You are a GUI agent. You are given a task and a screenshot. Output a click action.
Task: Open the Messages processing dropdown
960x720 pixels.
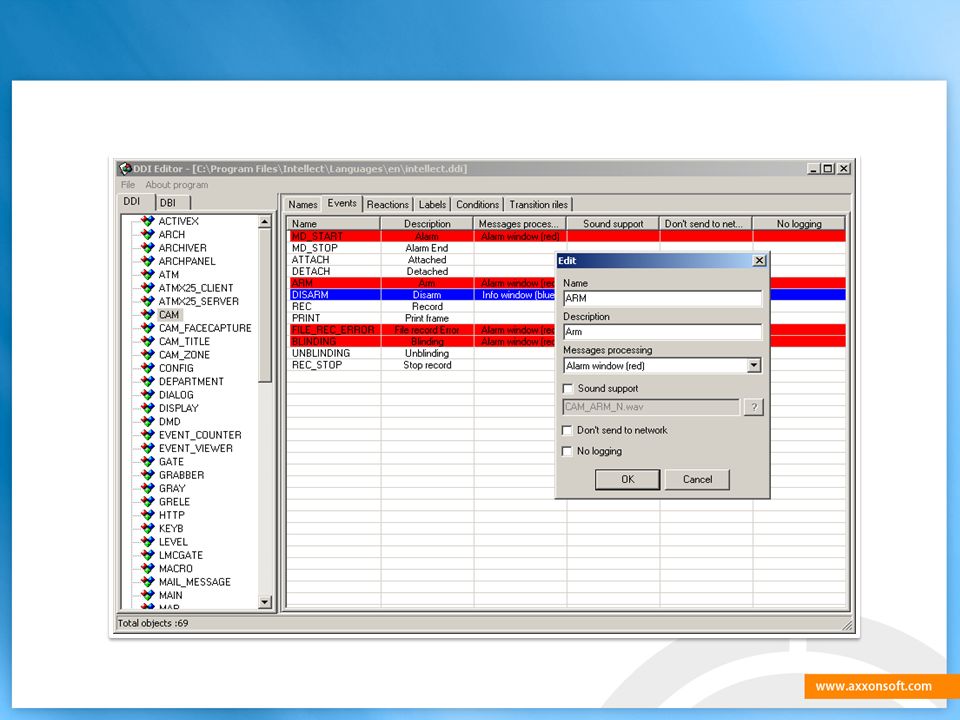pos(754,366)
